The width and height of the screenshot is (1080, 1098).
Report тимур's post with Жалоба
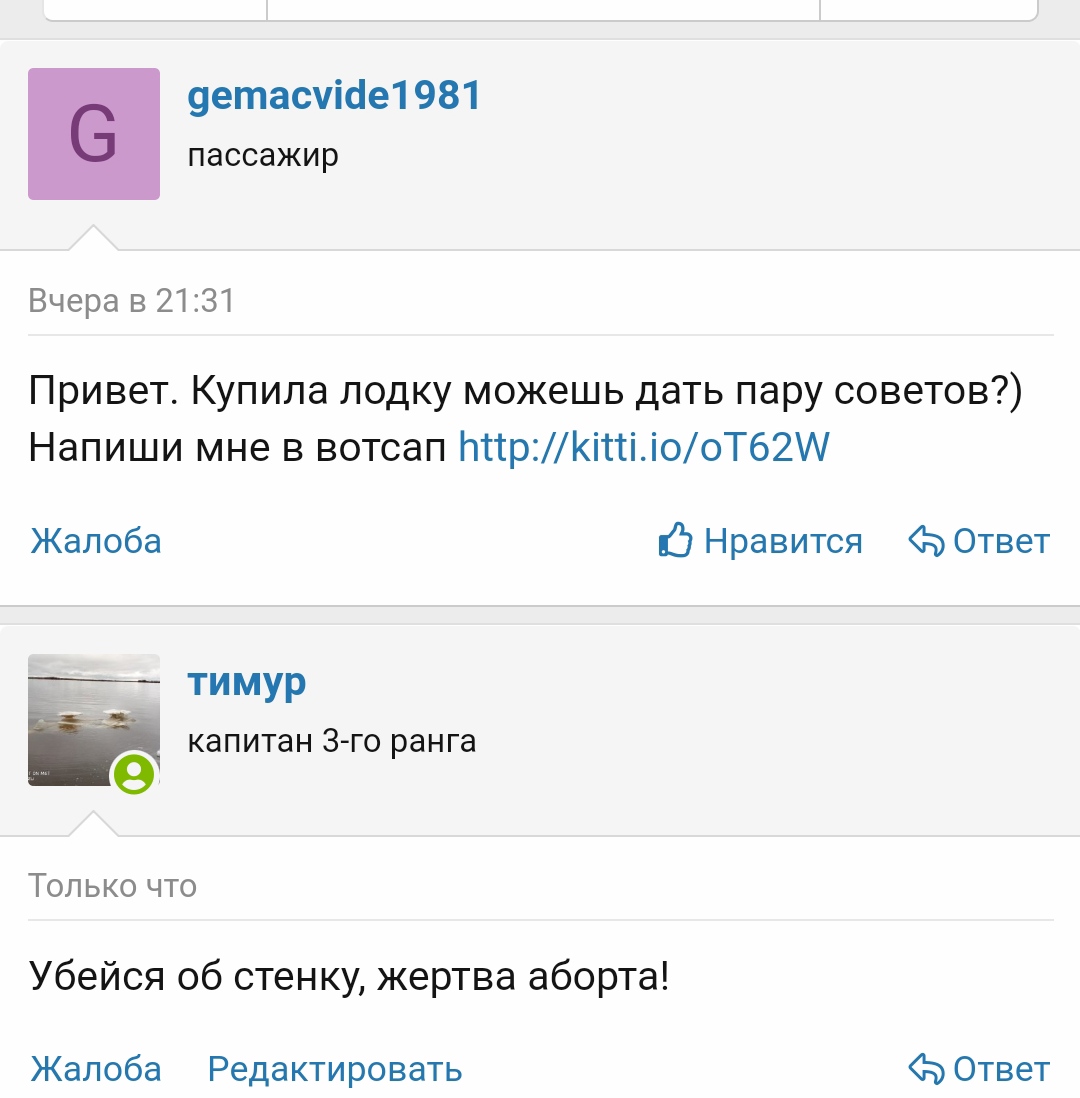[x=96, y=1069]
